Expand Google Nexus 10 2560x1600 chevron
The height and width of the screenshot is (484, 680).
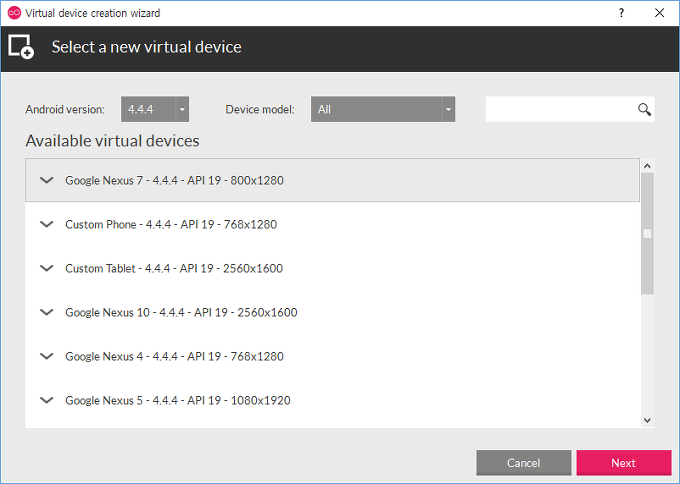[x=46, y=312]
